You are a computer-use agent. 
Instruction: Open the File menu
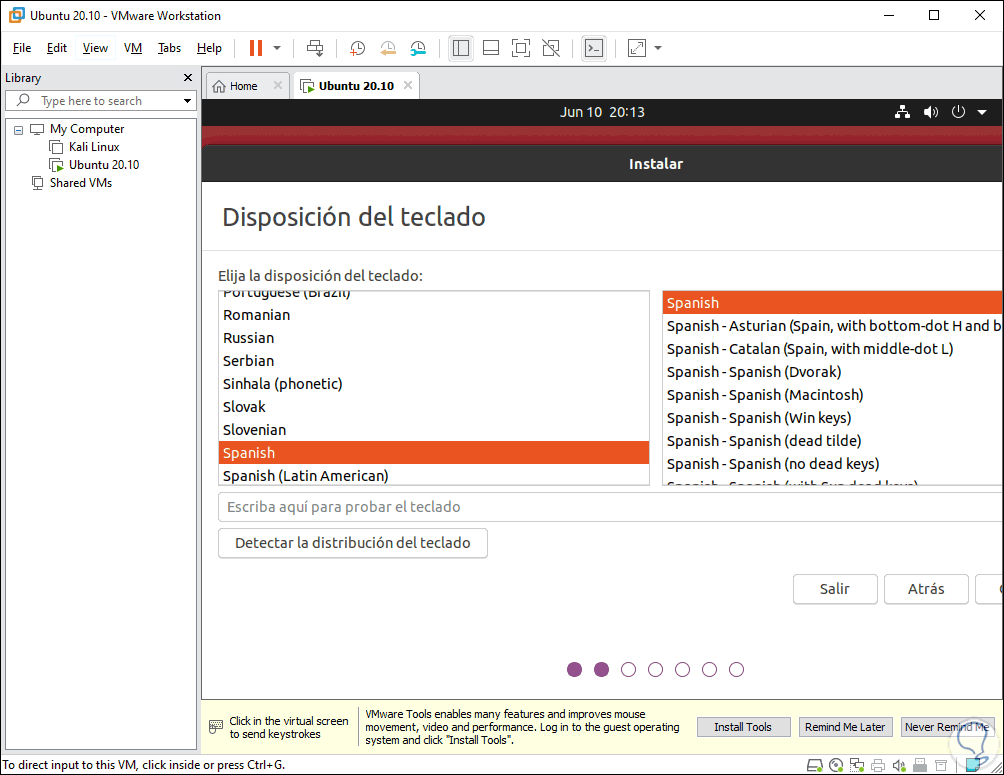pyautogui.click(x=22, y=48)
